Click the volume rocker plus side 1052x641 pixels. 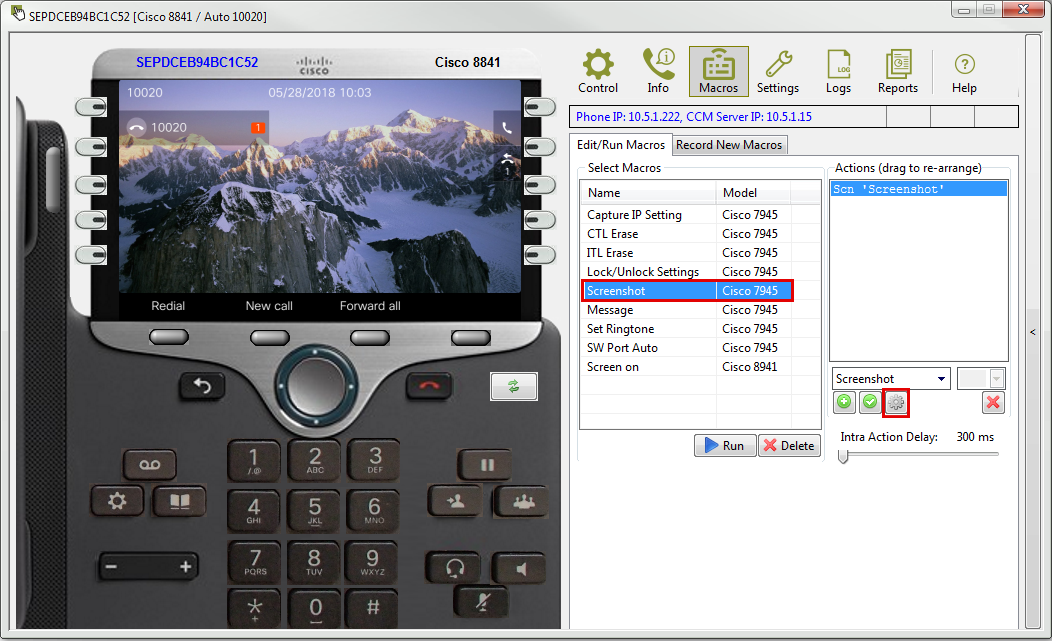point(186,567)
